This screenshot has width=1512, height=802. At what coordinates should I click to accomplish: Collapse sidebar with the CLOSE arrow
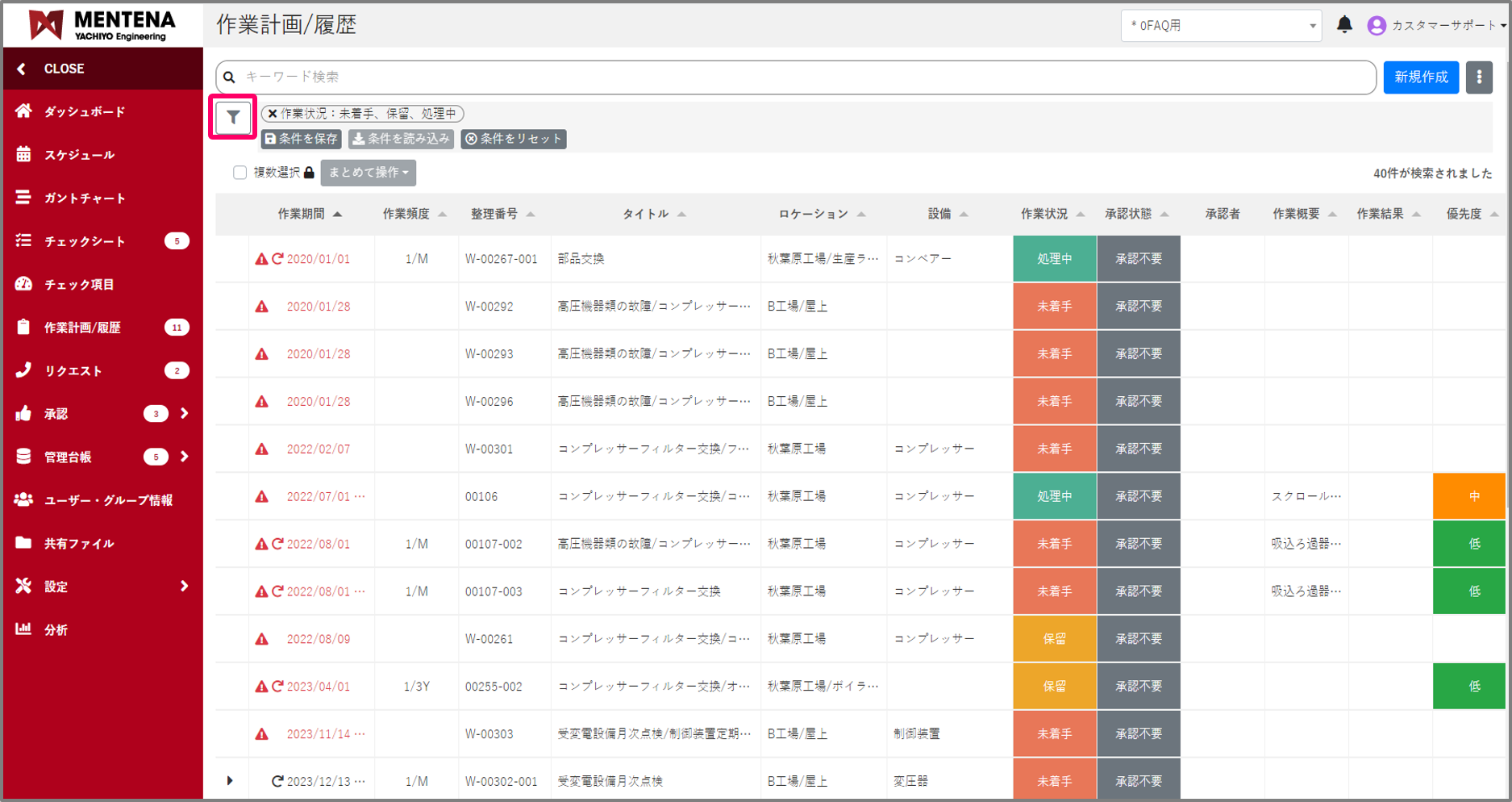pyautogui.click(x=22, y=69)
